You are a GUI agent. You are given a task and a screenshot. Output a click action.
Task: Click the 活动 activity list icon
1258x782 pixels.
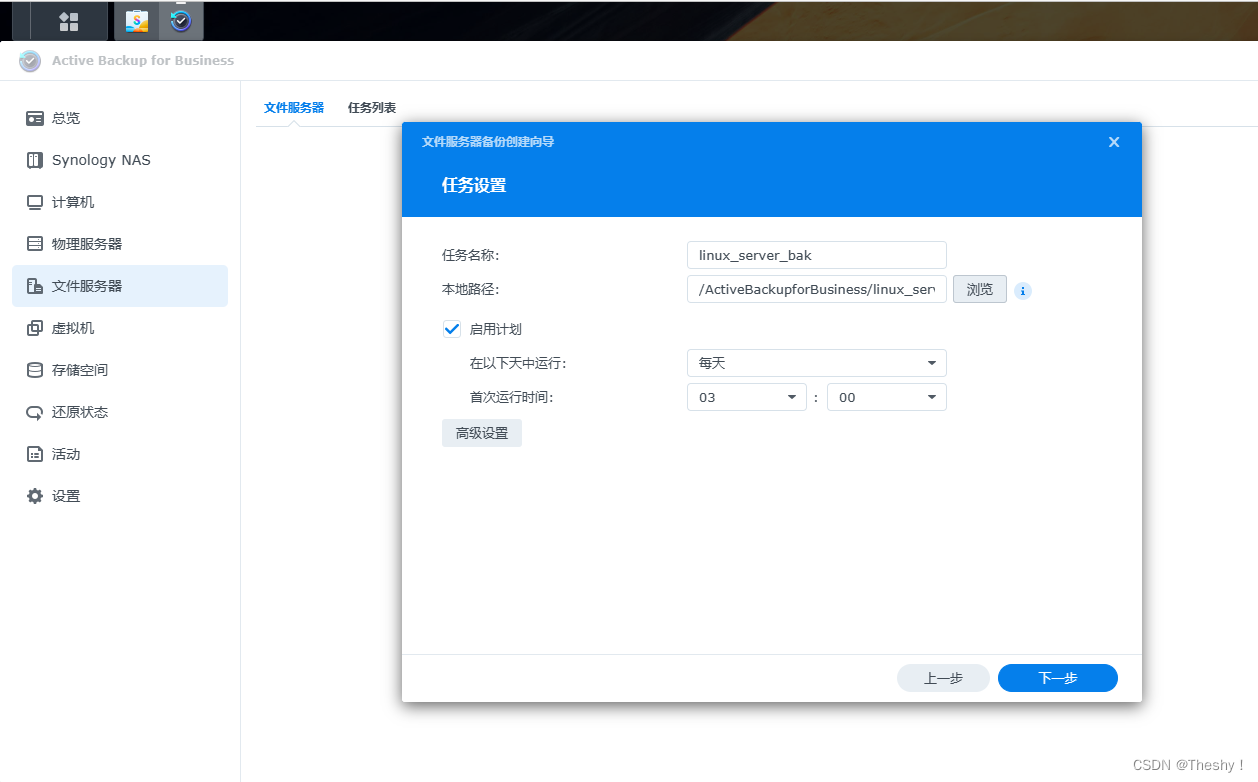[x=35, y=454]
